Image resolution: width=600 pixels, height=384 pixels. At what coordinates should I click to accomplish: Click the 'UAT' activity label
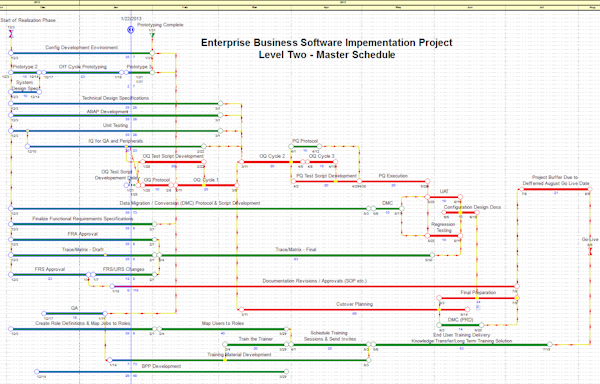444,191
